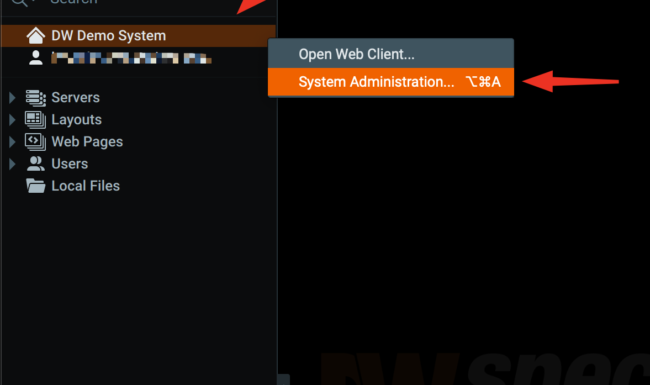Expand the Web Pages tree node
The width and height of the screenshot is (650, 385).
[x=12, y=142]
